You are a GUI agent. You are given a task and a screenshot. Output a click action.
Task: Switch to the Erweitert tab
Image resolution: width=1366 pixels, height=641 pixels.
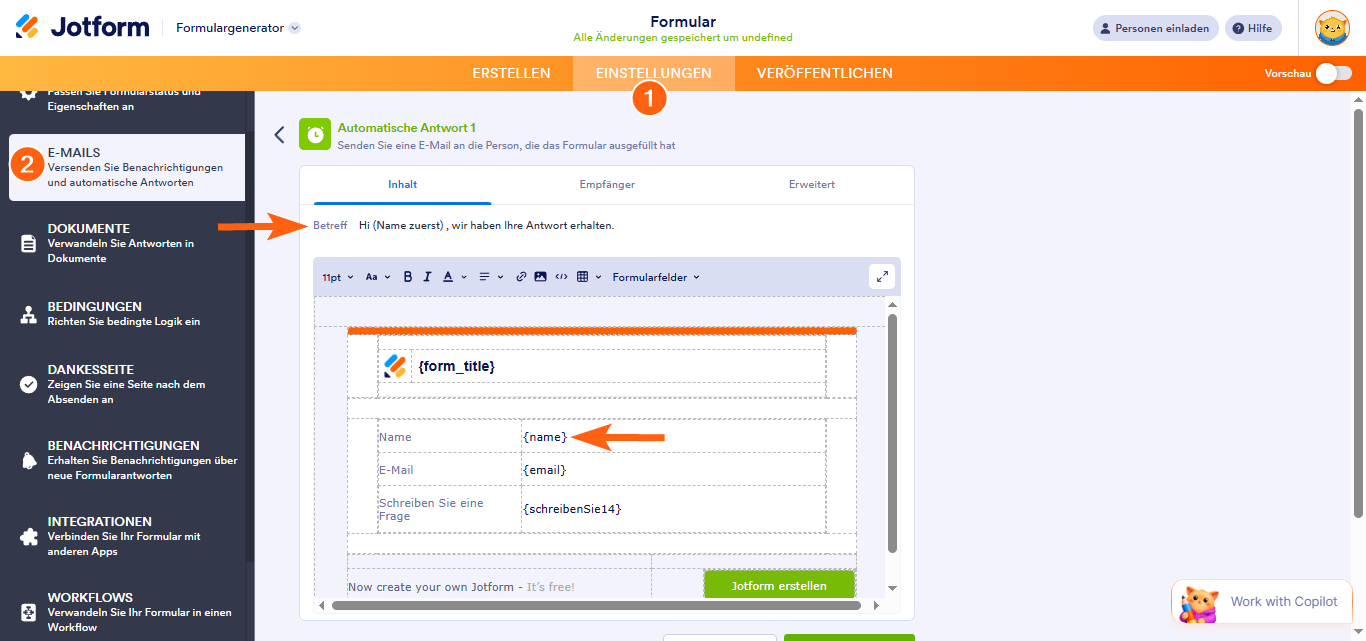pyautogui.click(x=811, y=185)
